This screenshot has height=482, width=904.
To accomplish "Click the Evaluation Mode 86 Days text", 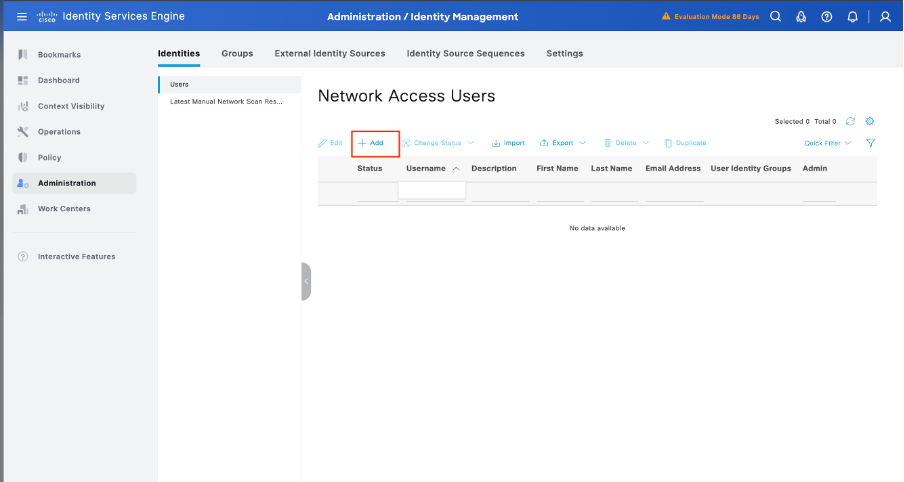I will [717, 17].
